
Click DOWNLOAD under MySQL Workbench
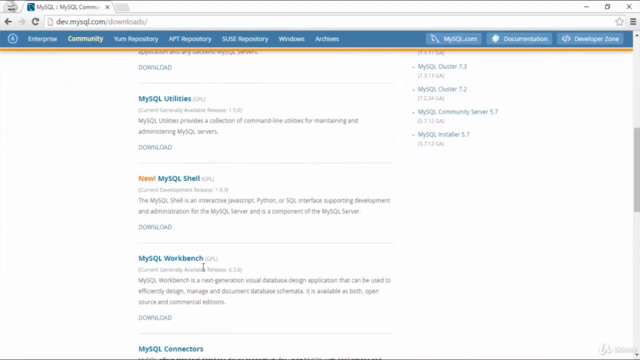pos(155,318)
